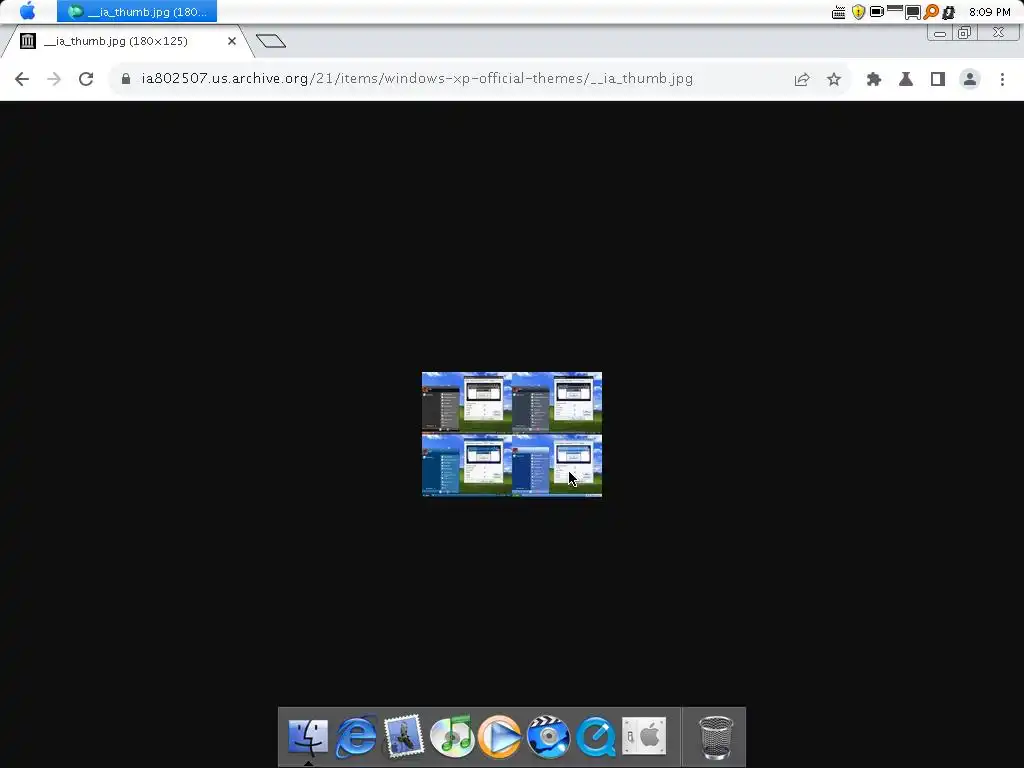Go back to previous page
This screenshot has height=768, width=1024.
[22, 79]
